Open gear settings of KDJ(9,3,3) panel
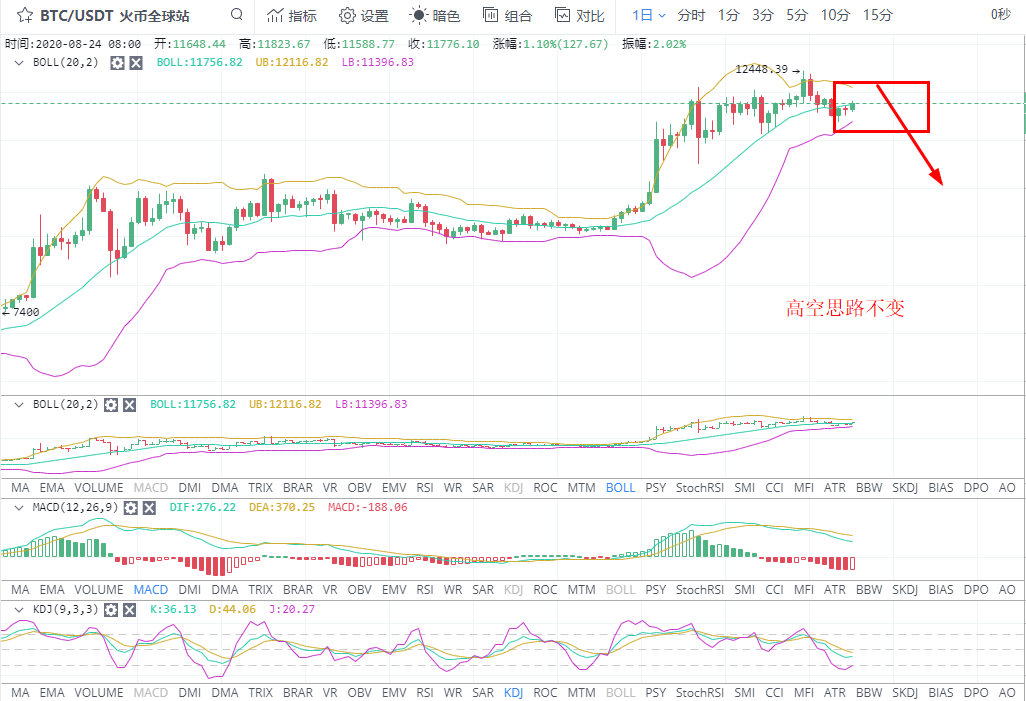The image size is (1026, 701). coord(111,610)
